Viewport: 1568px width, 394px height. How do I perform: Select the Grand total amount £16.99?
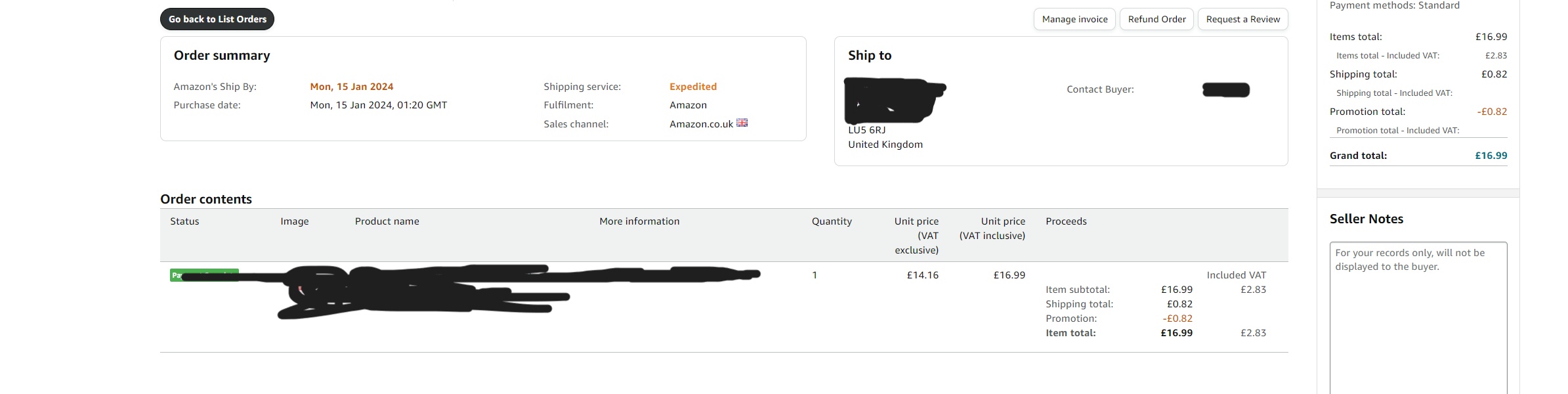pos(1491,156)
